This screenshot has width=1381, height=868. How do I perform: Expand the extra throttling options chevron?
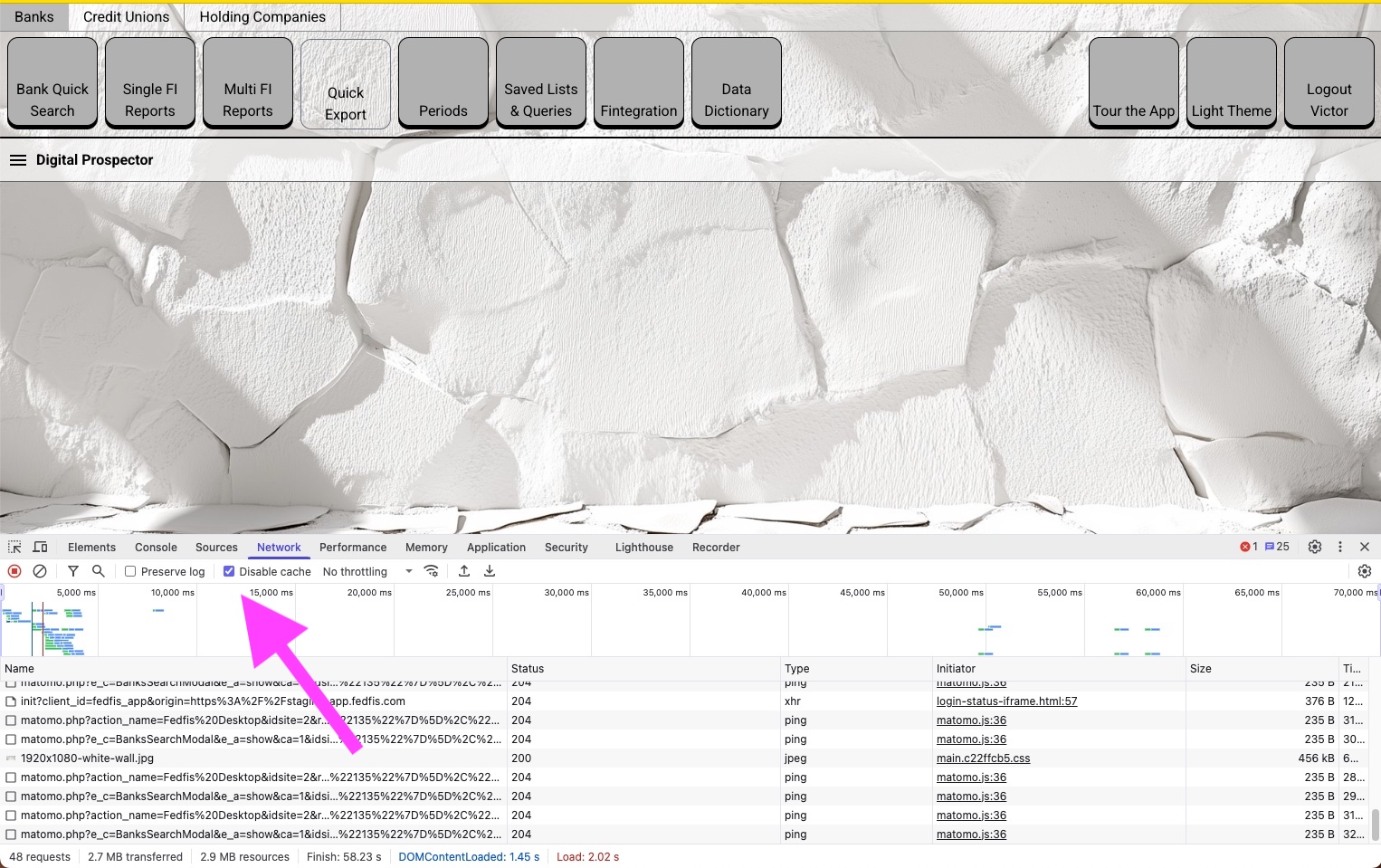point(408,571)
